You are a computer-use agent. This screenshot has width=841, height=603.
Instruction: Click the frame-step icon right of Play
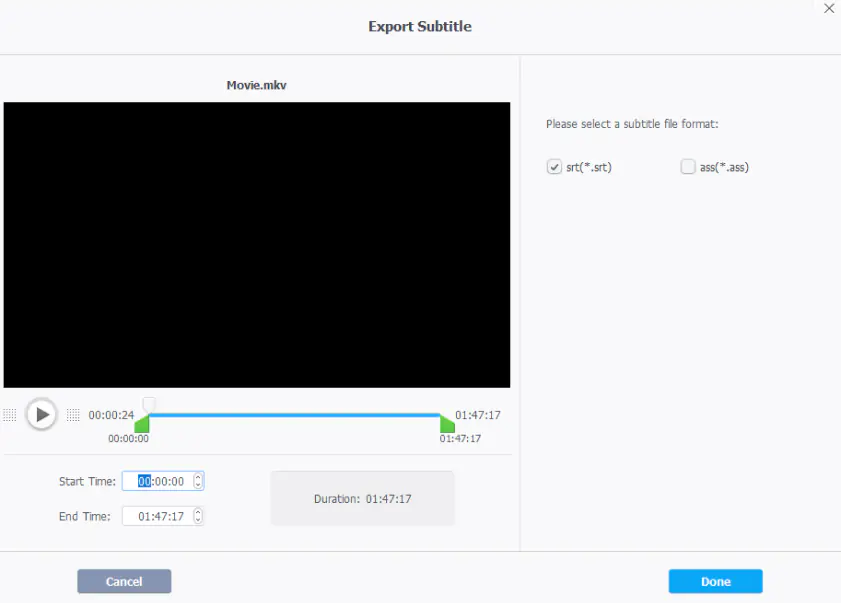72,414
